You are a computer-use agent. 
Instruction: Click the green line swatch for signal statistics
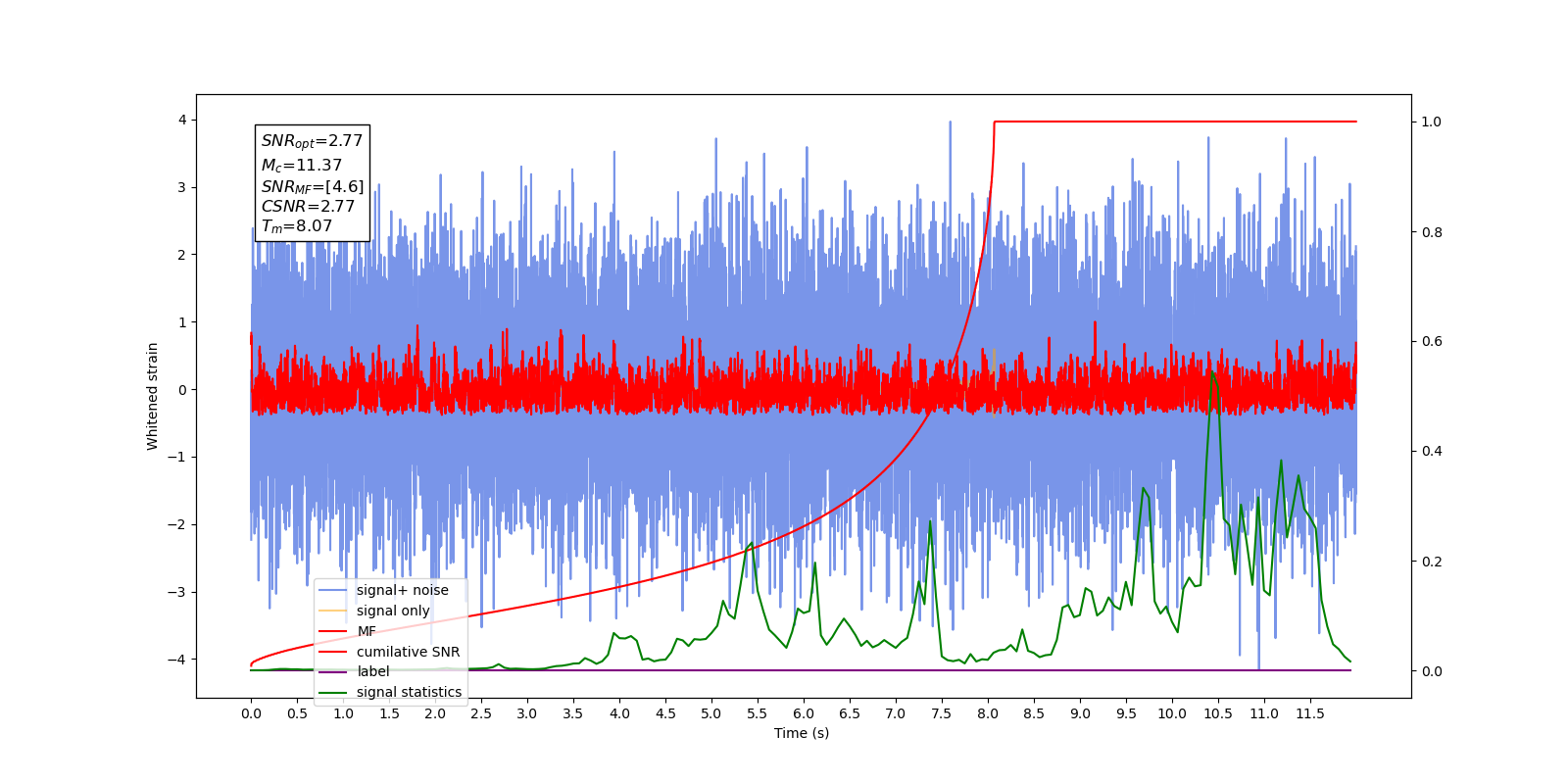click(333, 692)
